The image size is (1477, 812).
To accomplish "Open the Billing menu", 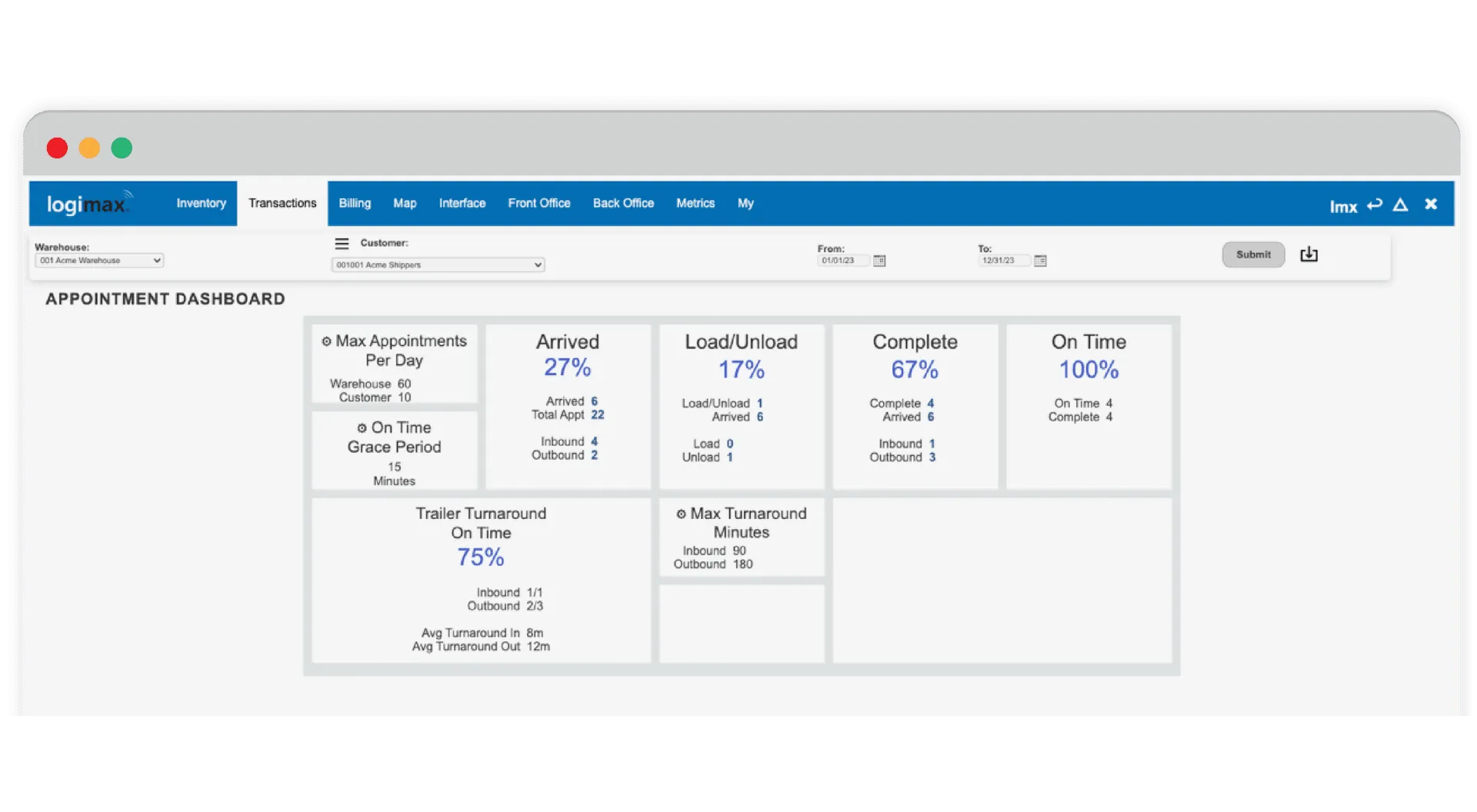I will click(x=355, y=204).
